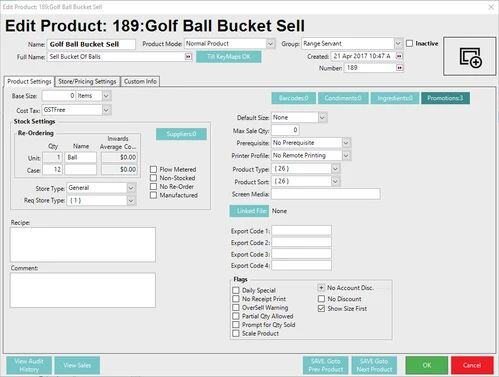Click the Export Code 3 field
Viewport: 499px width, 377px height.
pos(301,254)
